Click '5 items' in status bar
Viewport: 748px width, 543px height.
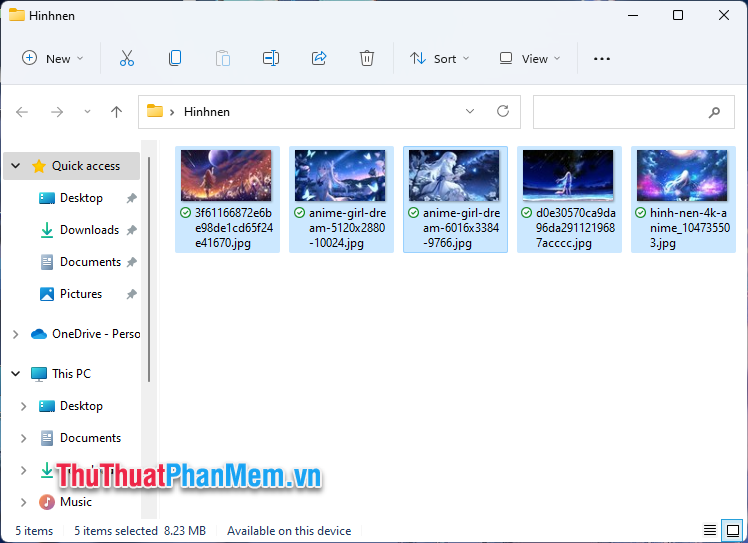click(34, 531)
